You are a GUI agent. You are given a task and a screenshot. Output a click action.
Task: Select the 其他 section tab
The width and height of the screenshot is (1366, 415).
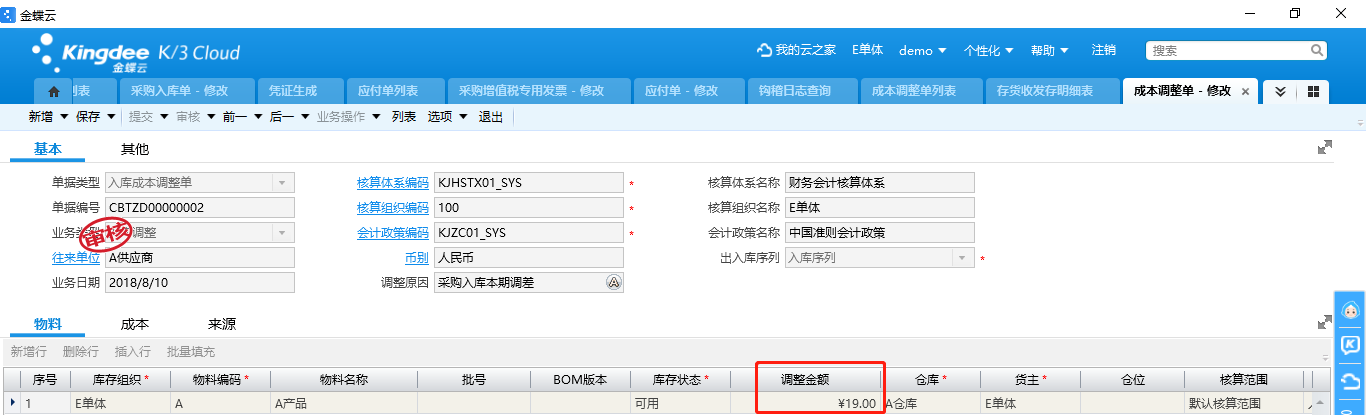pyautogui.click(x=135, y=149)
